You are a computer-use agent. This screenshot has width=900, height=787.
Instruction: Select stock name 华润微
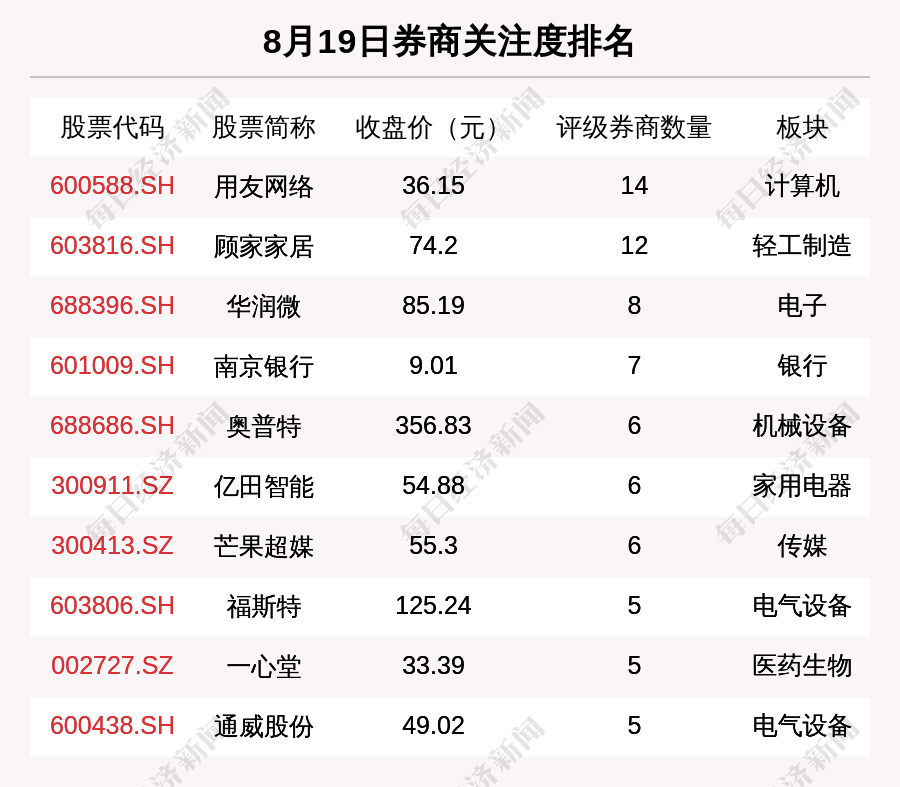coord(263,307)
